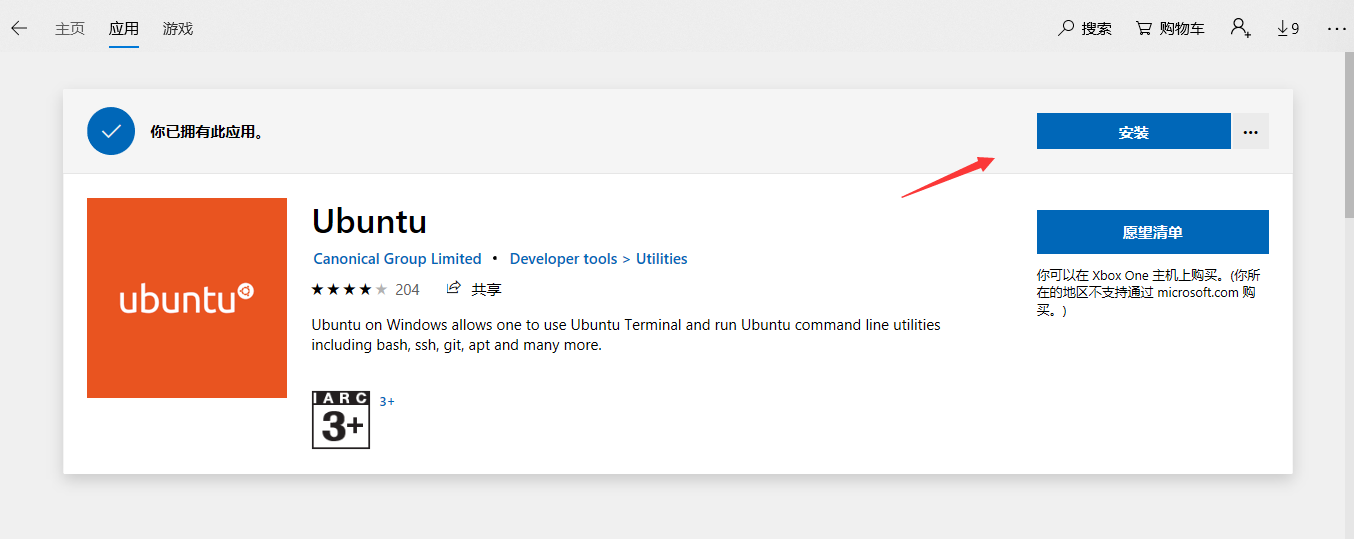Click the 你已拥有此应用 text
This screenshot has height=539, width=1354.
click(207, 132)
